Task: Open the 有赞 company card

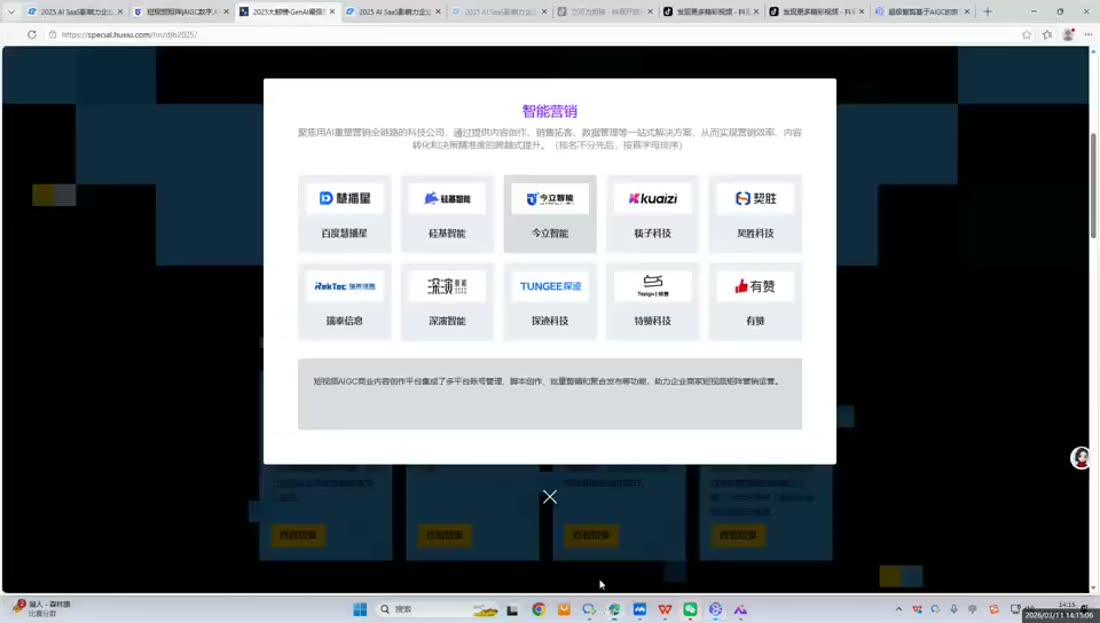Action: click(x=756, y=301)
